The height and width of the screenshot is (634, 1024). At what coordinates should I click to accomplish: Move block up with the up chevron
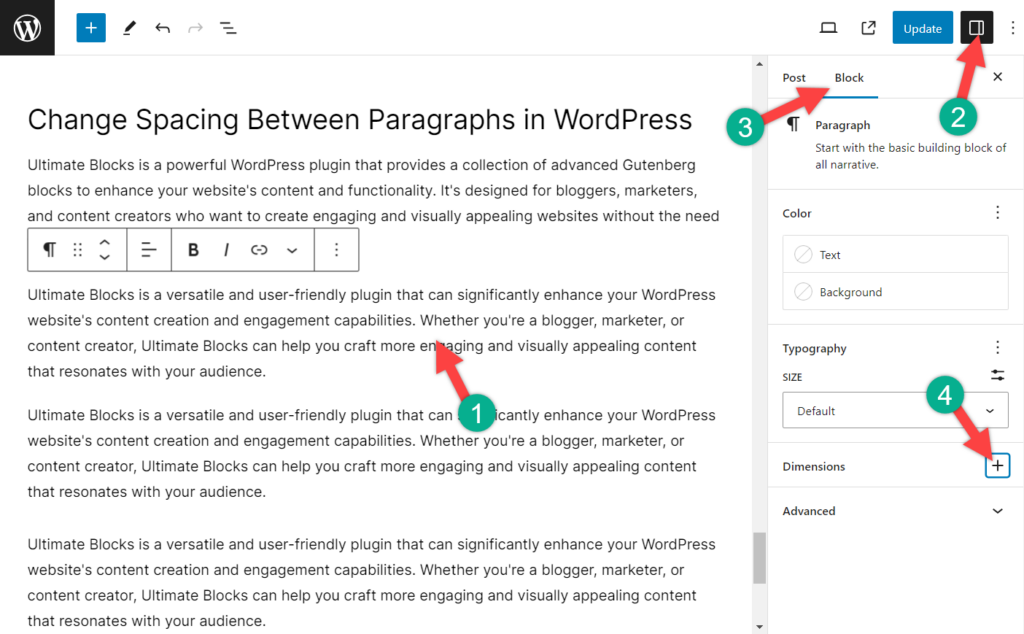click(x=104, y=242)
